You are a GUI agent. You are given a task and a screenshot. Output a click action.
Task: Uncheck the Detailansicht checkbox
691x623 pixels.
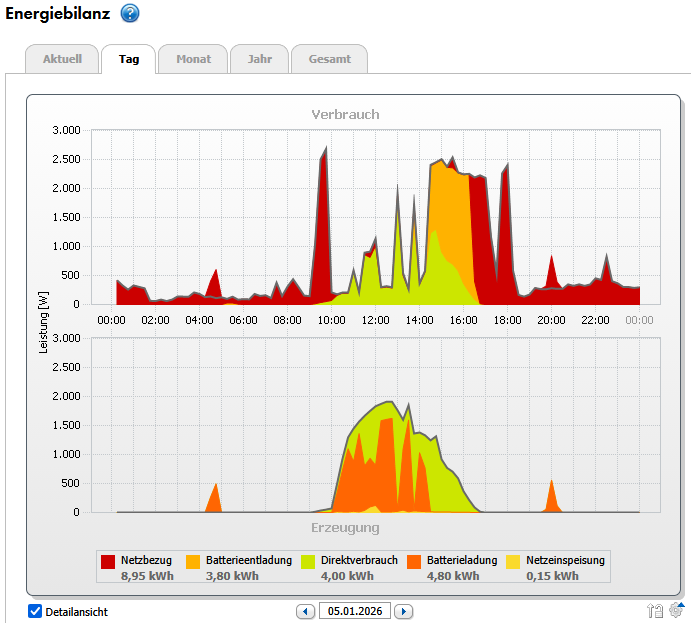pyautogui.click(x=35, y=611)
